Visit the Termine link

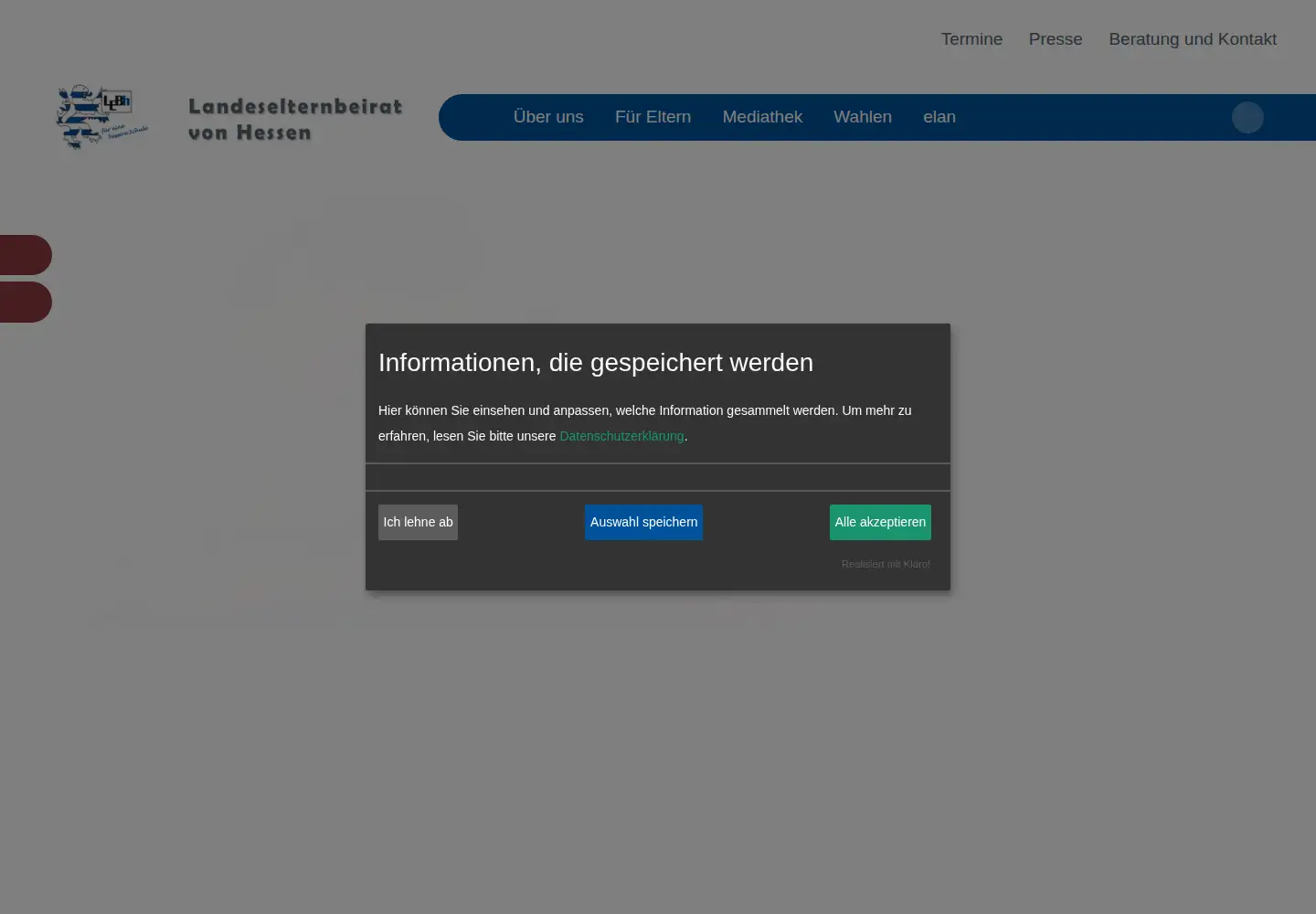click(971, 39)
